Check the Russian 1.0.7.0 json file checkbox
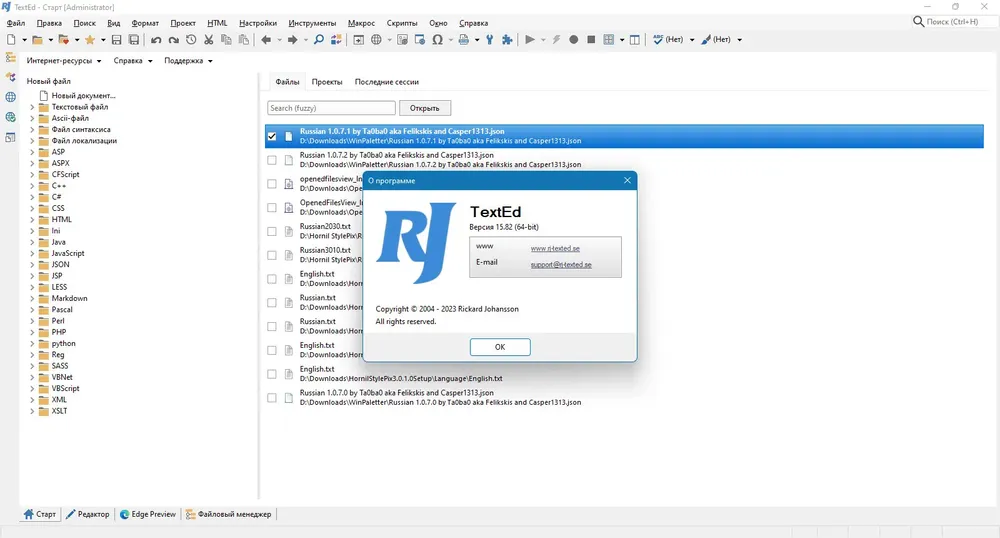This screenshot has height=538, width=1000. coord(272,398)
